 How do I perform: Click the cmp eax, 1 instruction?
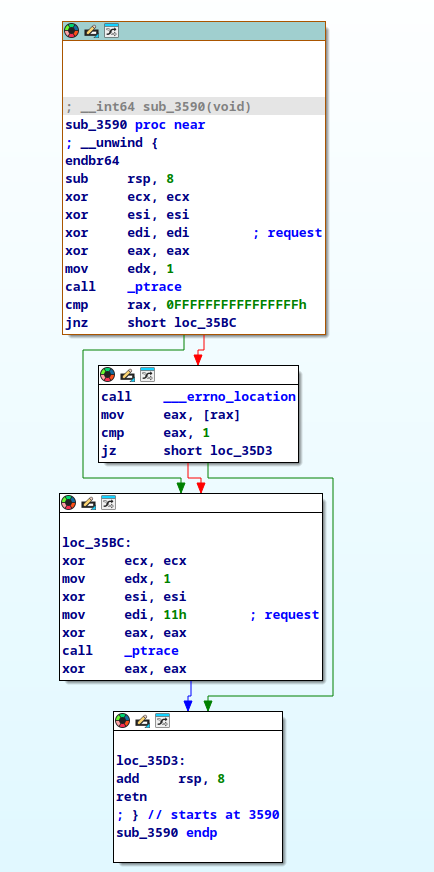point(155,433)
